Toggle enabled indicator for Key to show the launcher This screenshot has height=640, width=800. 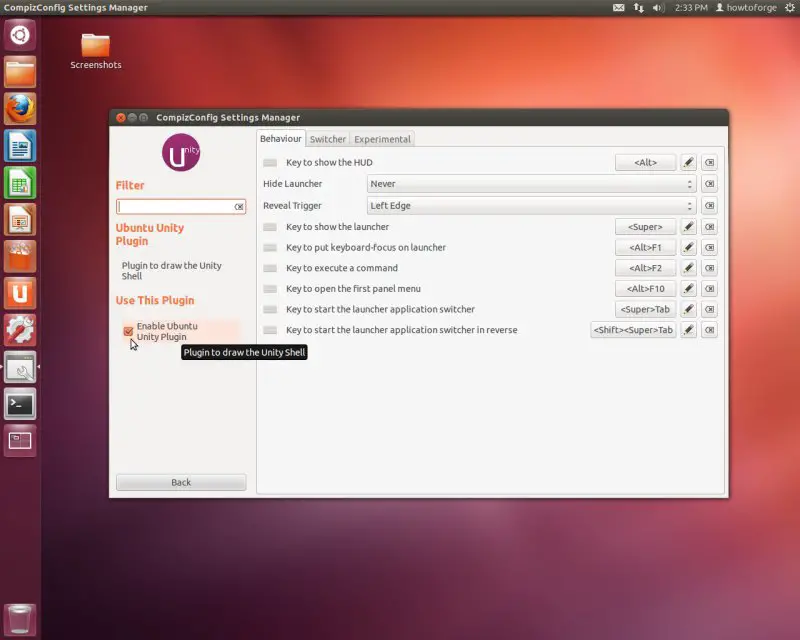270,227
